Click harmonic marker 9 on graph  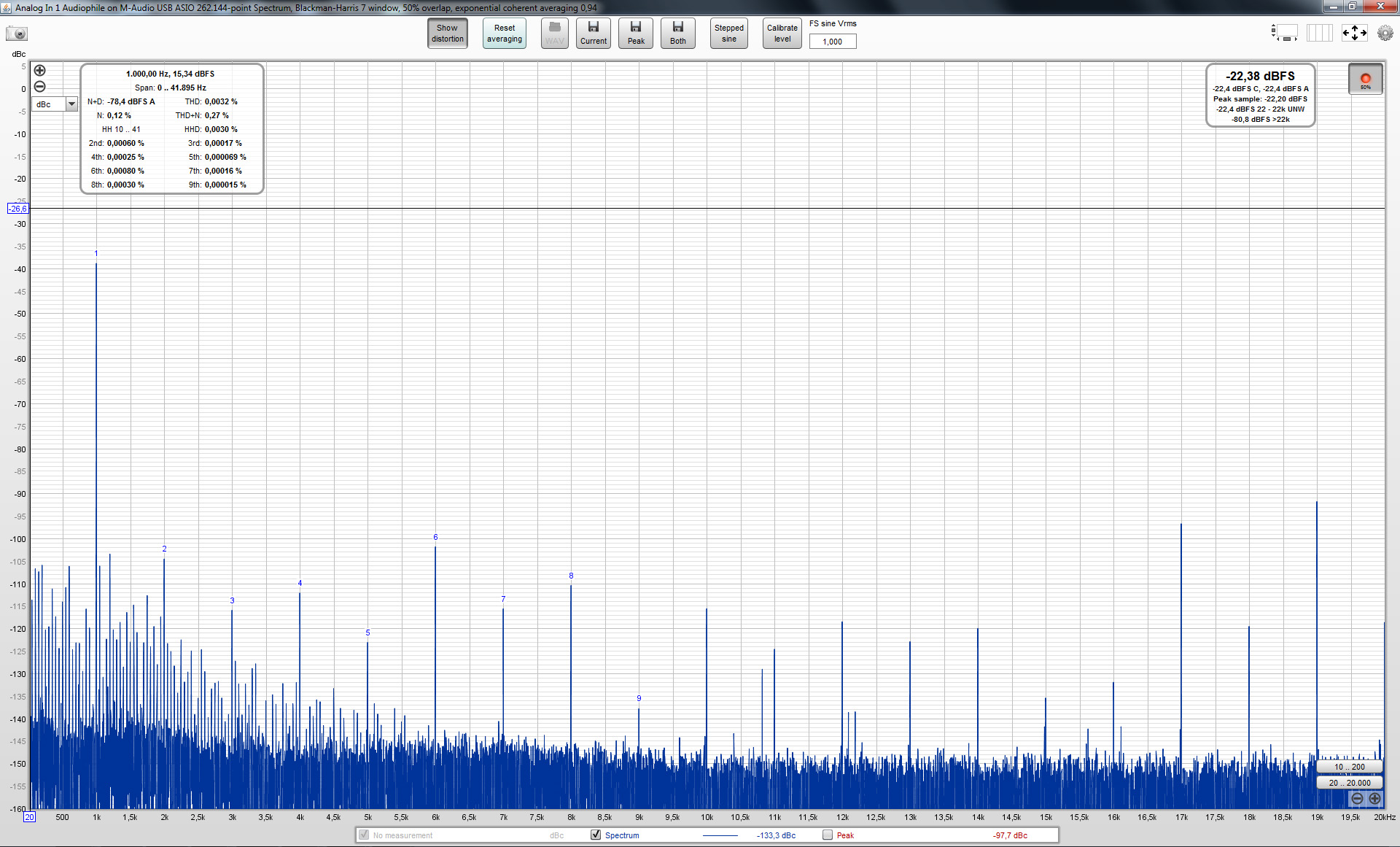click(x=639, y=698)
